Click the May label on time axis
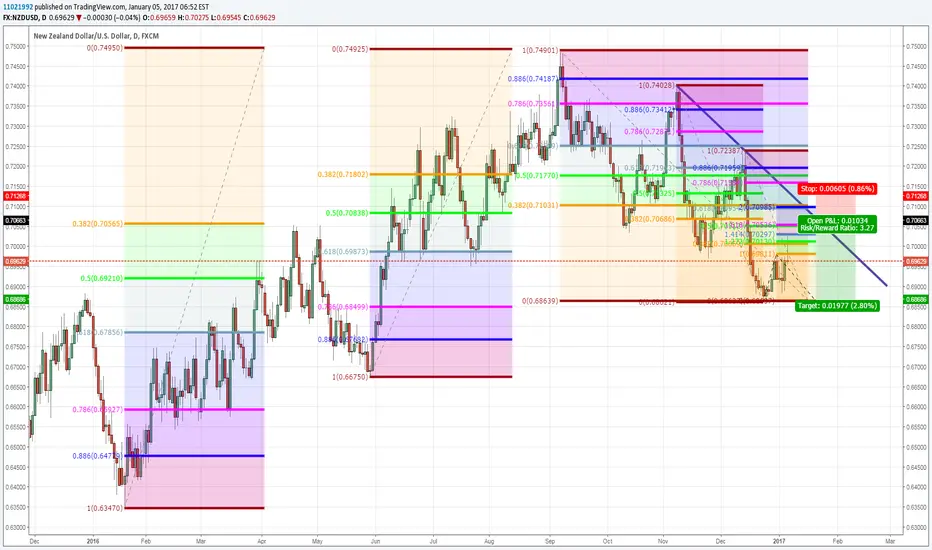Image resolution: width=932 pixels, height=550 pixels. (x=317, y=542)
